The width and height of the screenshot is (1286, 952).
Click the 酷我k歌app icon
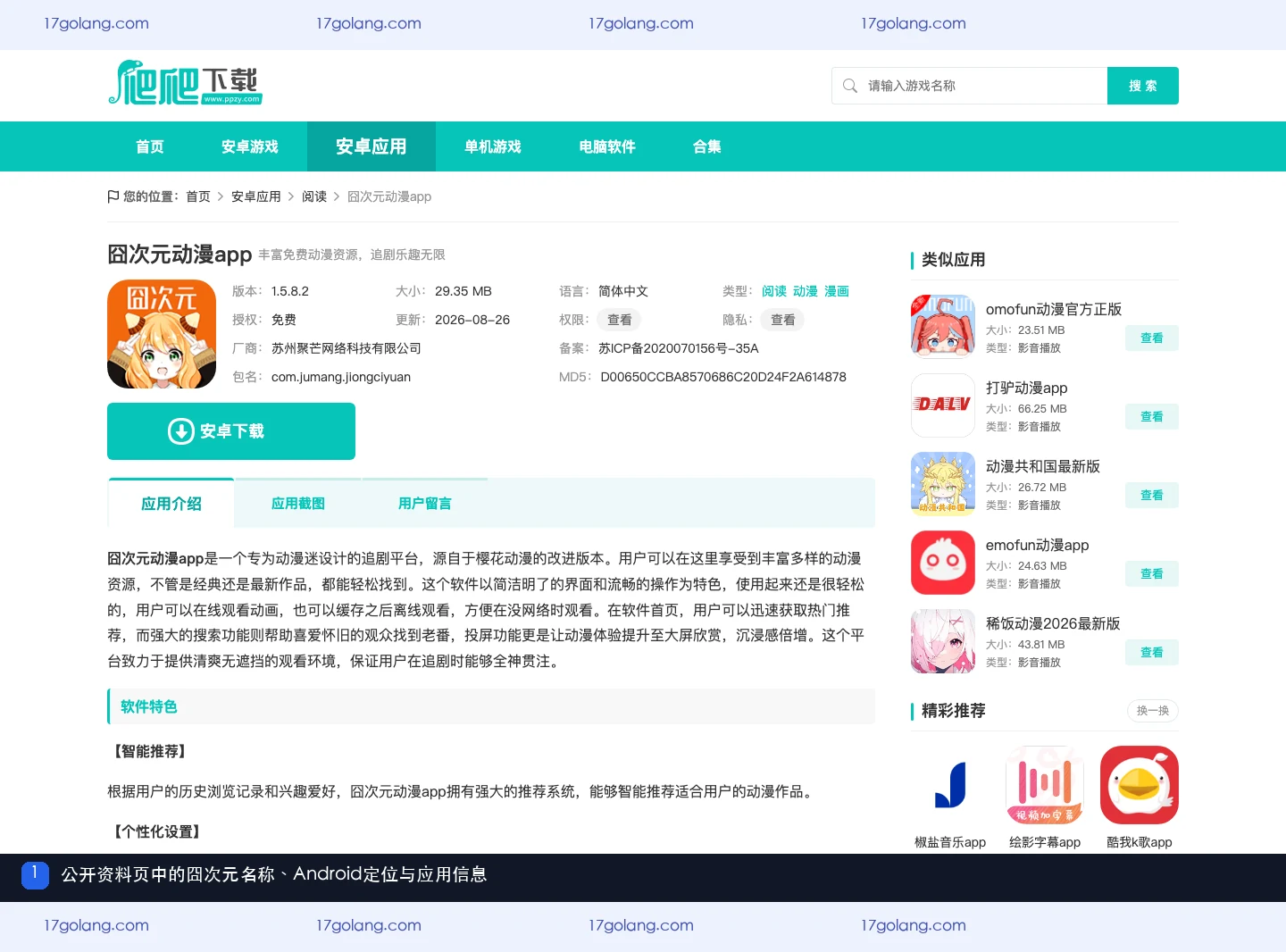tap(1140, 785)
